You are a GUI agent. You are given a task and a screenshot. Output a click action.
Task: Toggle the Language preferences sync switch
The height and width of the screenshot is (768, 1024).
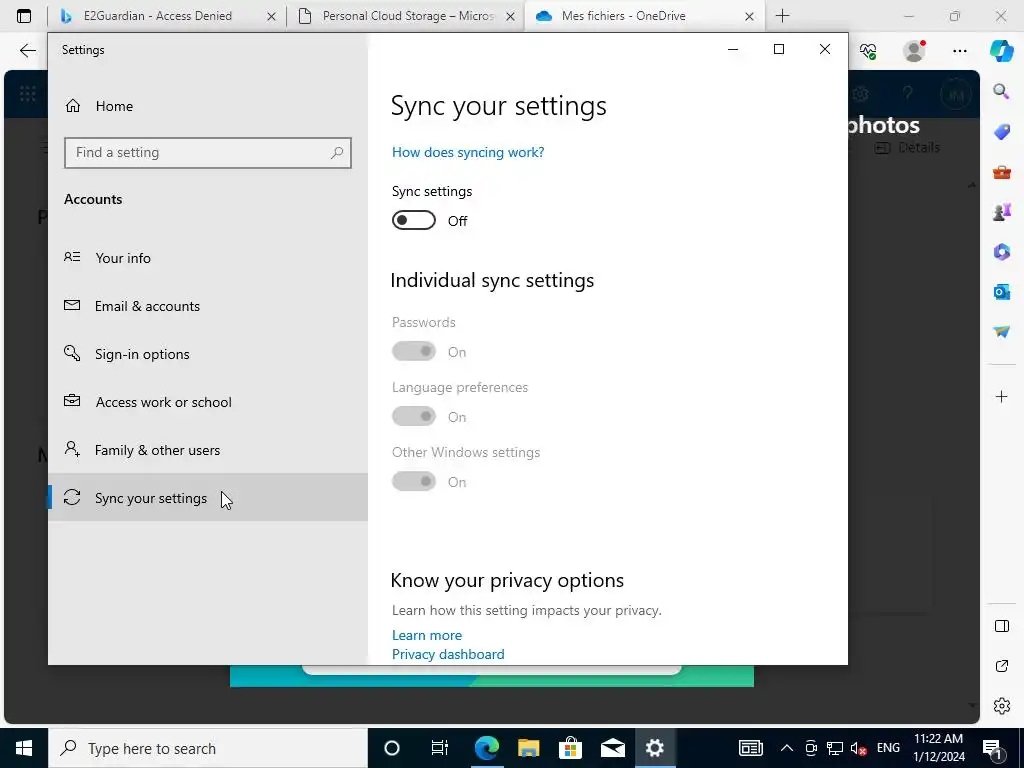click(x=413, y=416)
